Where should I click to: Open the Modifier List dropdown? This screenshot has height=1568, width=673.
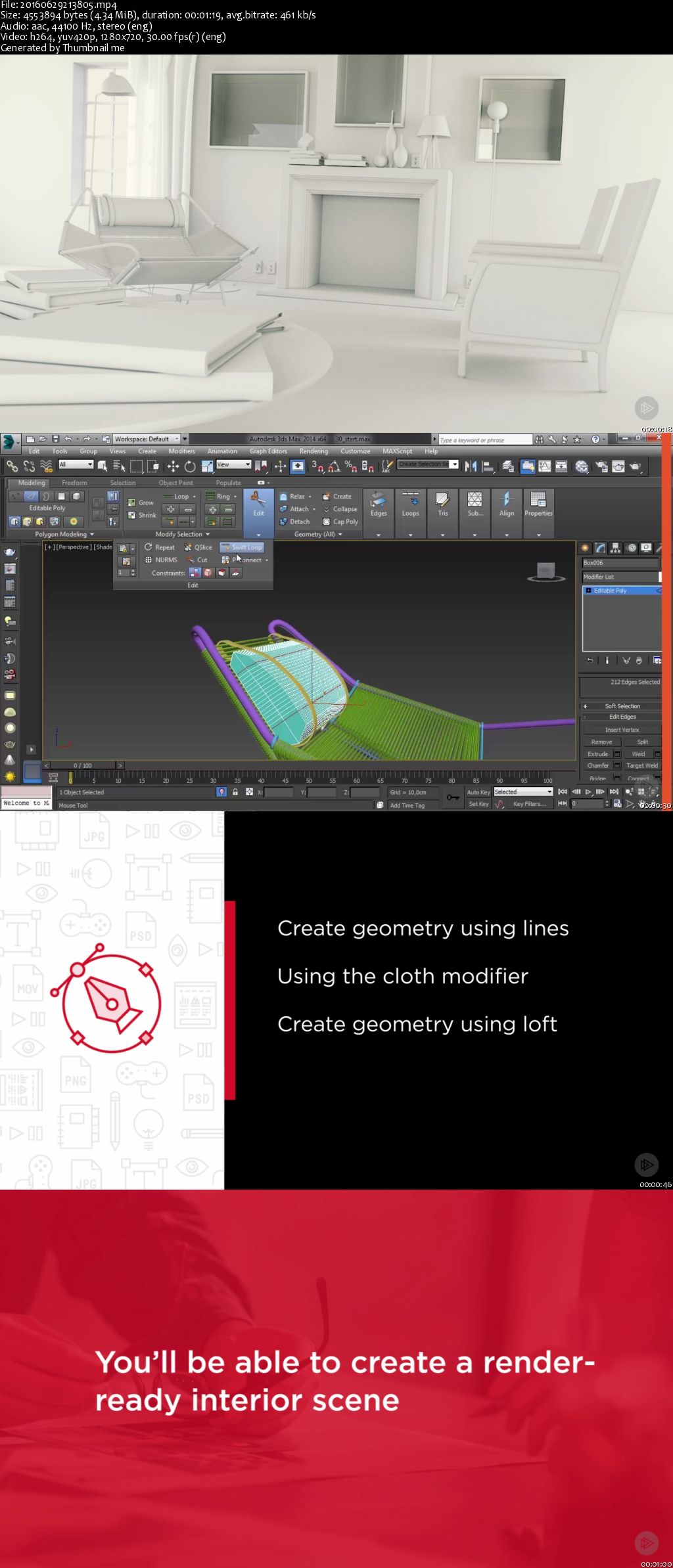(x=622, y=577)
